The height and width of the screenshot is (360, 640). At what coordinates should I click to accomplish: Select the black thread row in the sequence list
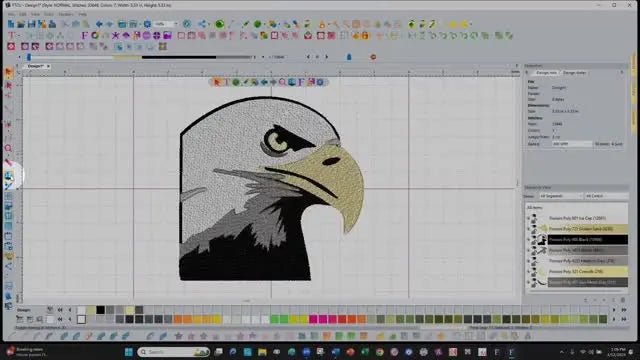point(587,240)
